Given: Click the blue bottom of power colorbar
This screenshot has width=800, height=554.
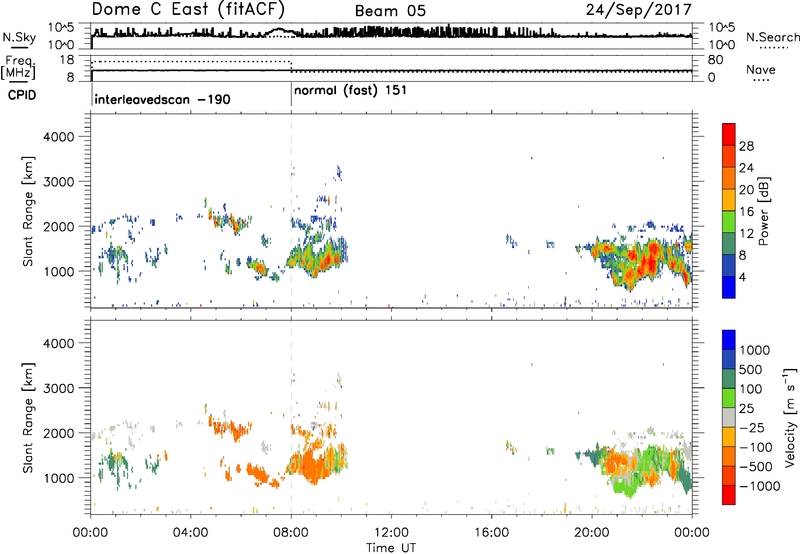Looking at the screenshot, I should [729, 287].
